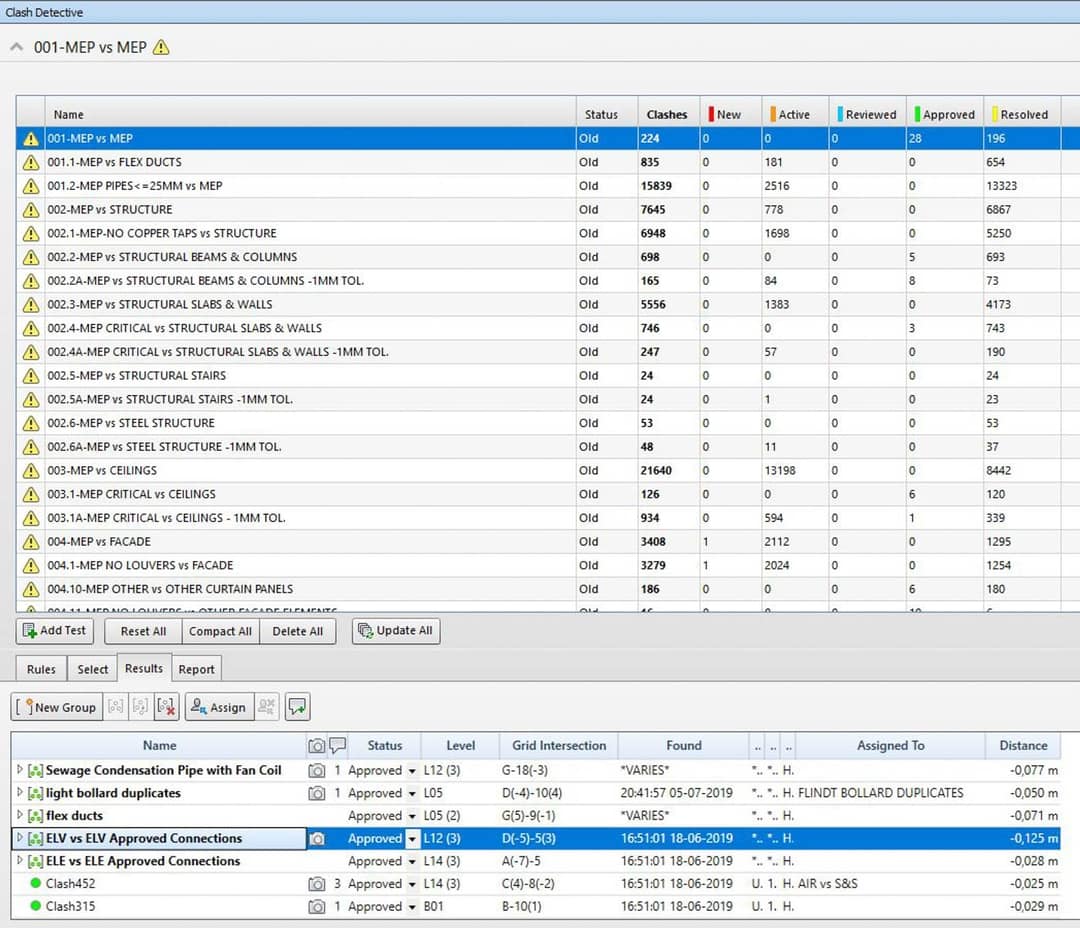Collapse the 001-MEP vs MEP test panel

point(17,48)
